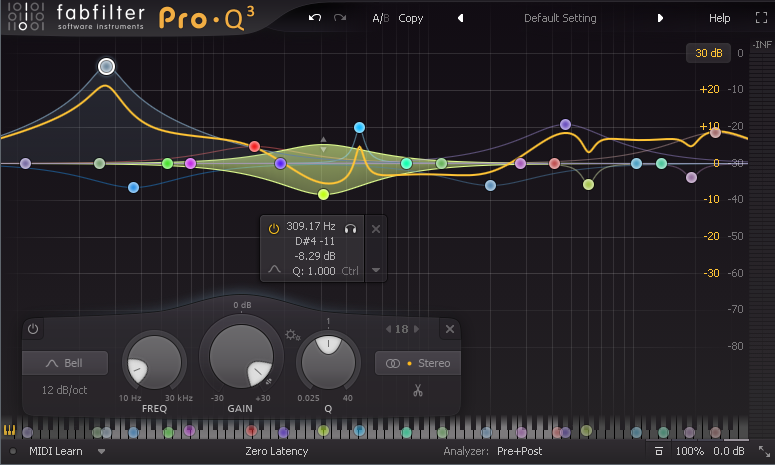Delete band using X in control panel
775x465 pixels.
tap(450, 329)
